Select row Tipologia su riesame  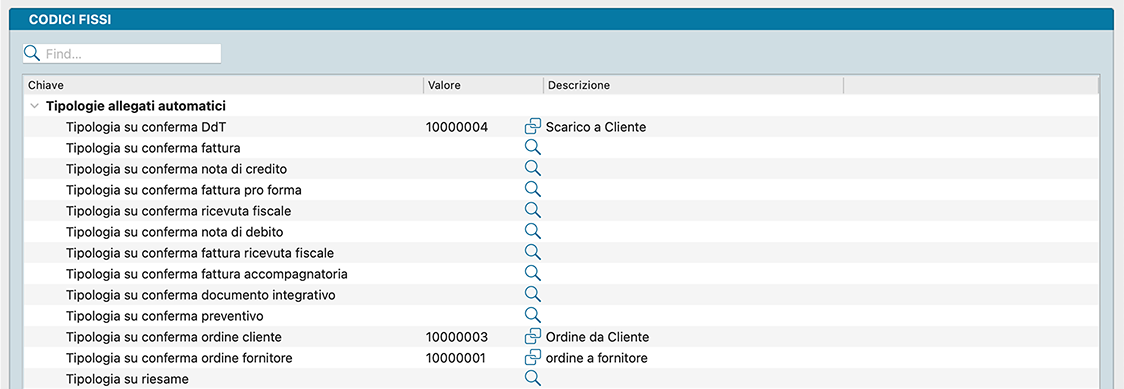pyautogui.click(x=561, y=378)
